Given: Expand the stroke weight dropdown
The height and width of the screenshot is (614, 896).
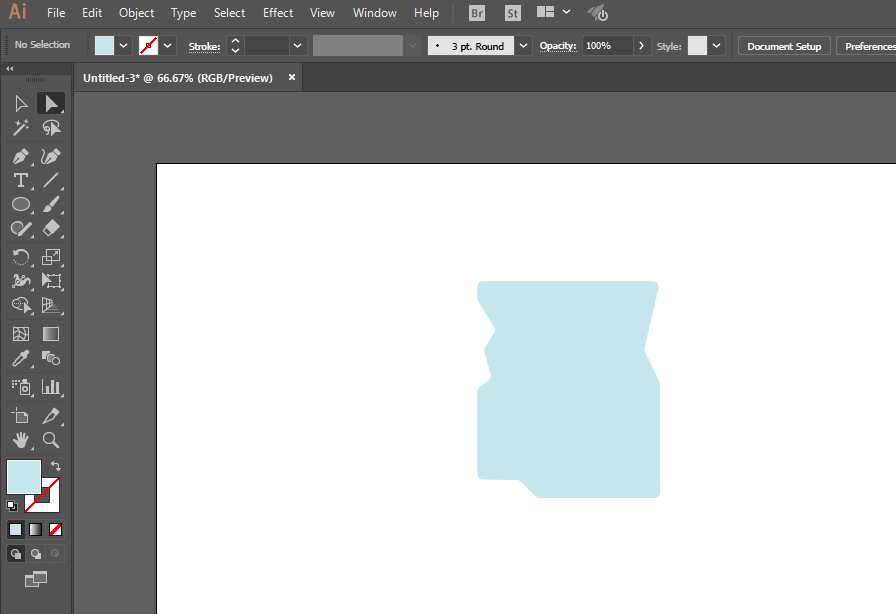Looking at the screenshot, I should 297,46.
